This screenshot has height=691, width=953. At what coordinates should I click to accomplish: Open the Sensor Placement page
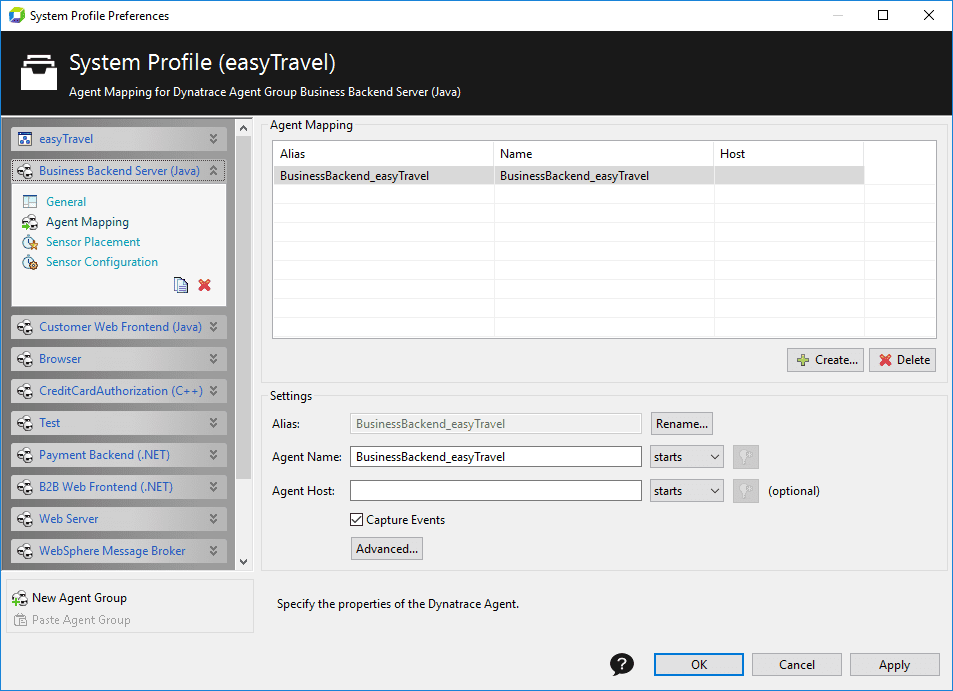click(x=93, y=242)
